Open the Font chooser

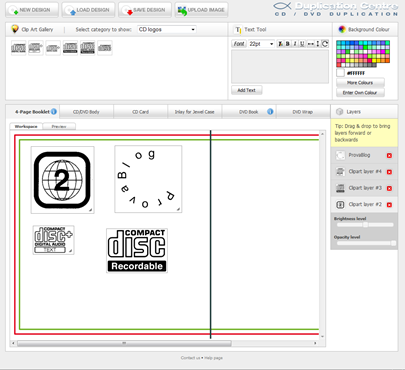pyautogui.click(x=239, y=44)
